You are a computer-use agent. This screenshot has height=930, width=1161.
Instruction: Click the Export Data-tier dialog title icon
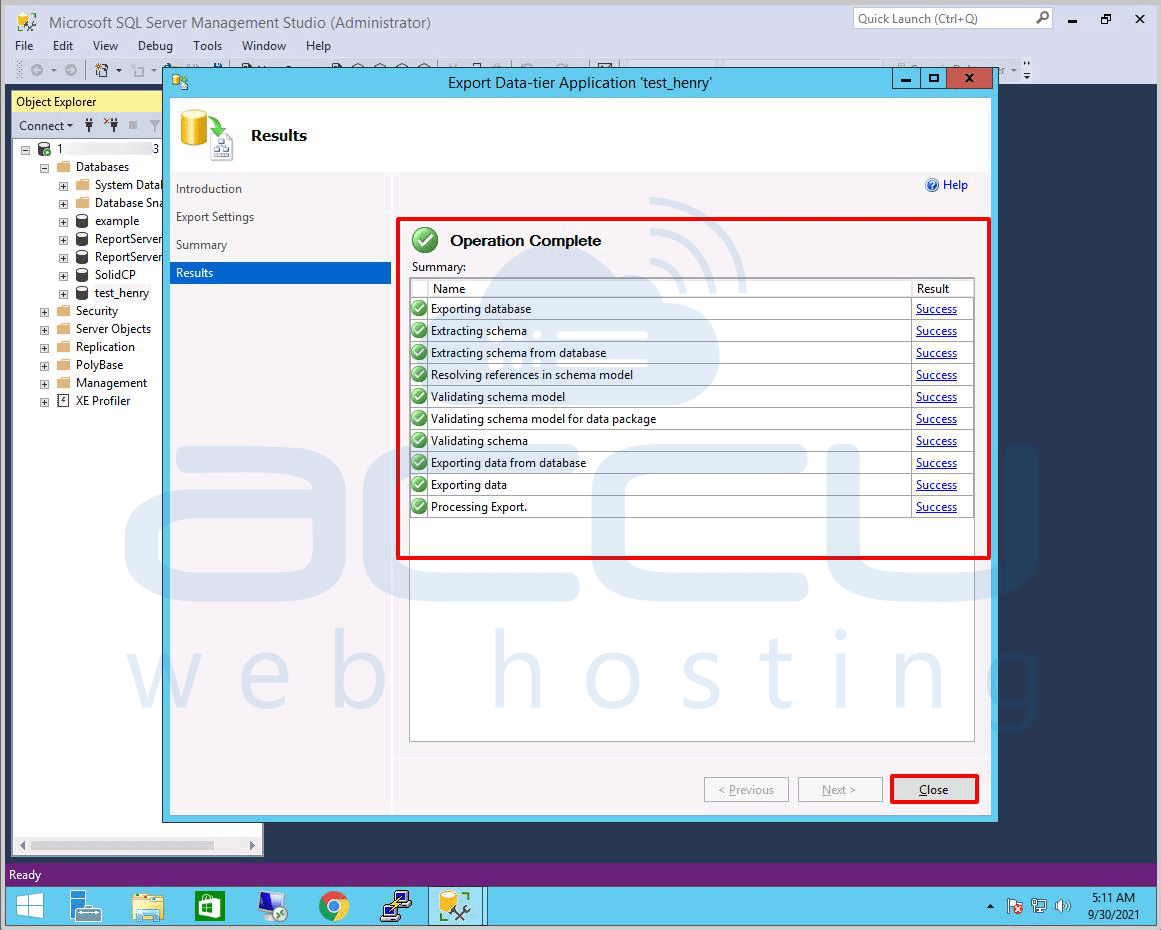point(180,82)
